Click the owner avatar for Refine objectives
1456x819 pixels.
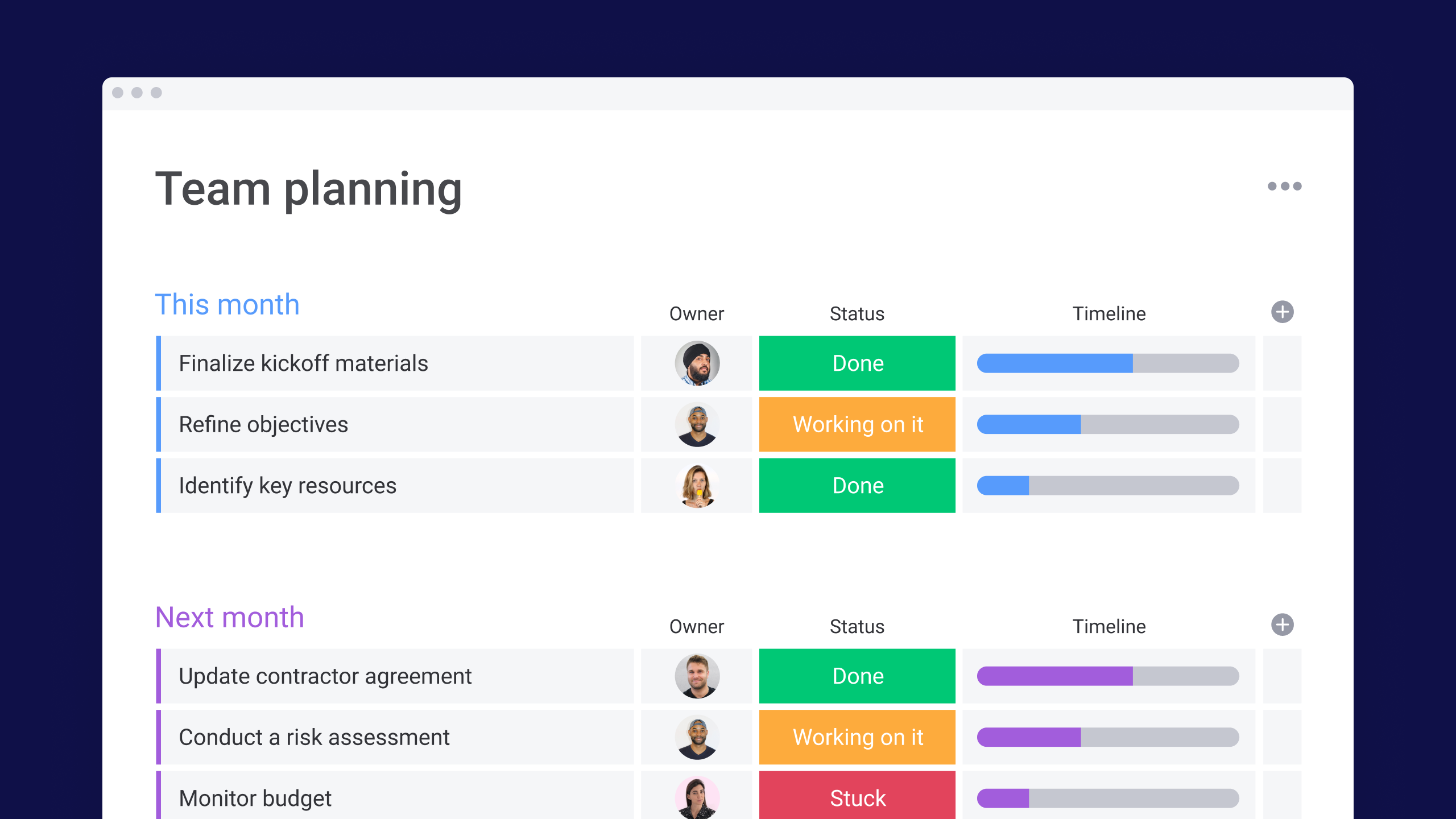coord(697,424)
